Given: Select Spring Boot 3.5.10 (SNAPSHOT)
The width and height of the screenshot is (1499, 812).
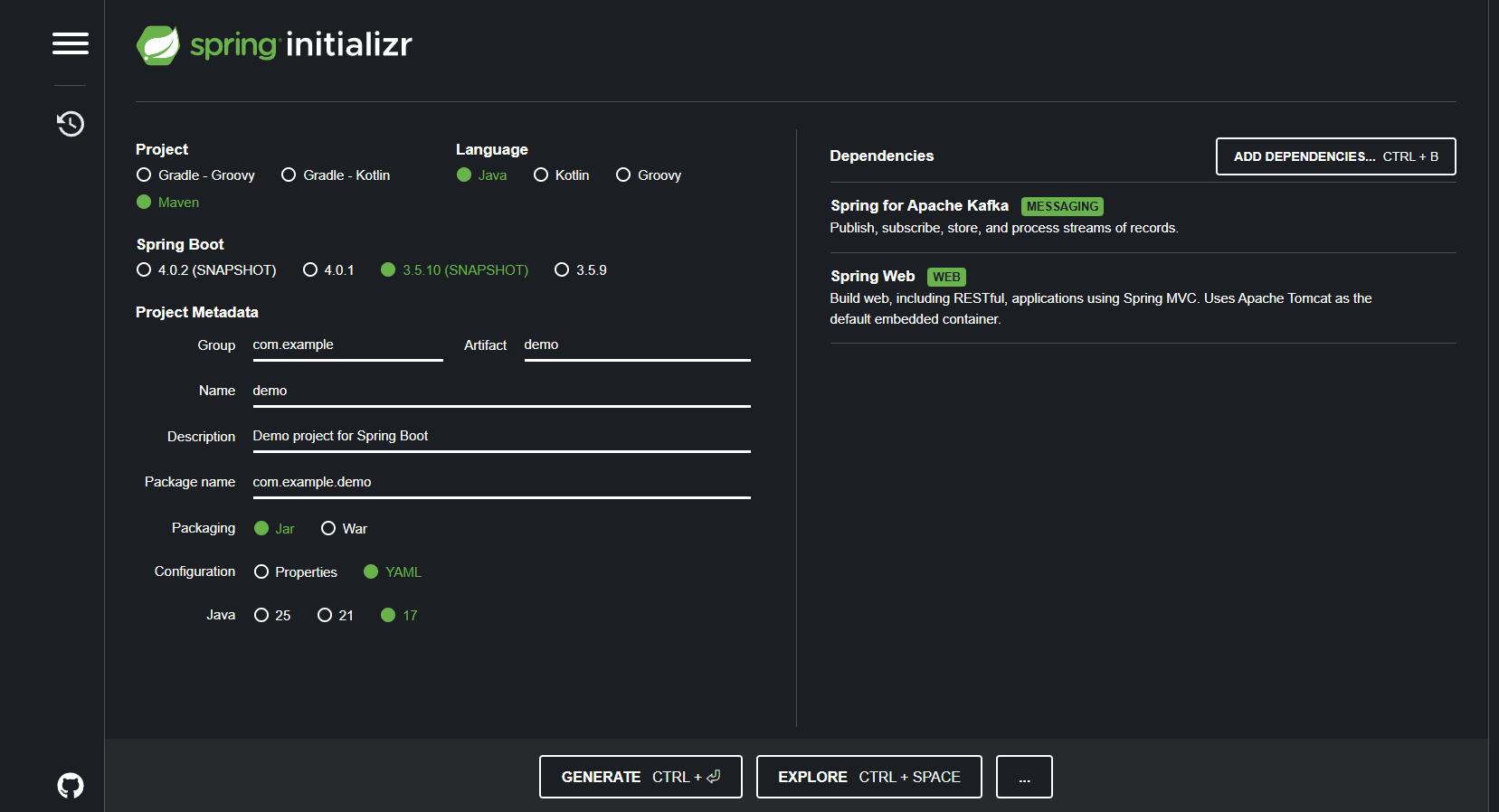Looking at the screenshot, I should tap(454, 269).
